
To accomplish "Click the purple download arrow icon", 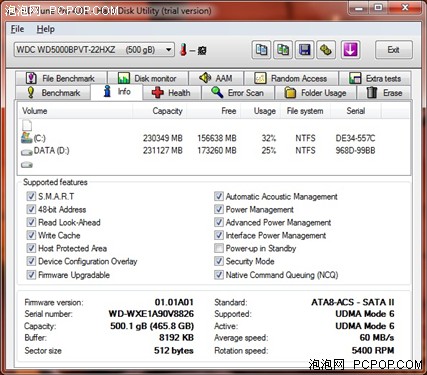I will pos(350,50).
